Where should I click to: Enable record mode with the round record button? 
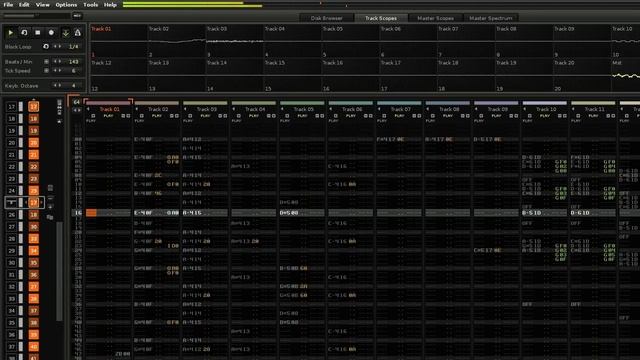51,33
